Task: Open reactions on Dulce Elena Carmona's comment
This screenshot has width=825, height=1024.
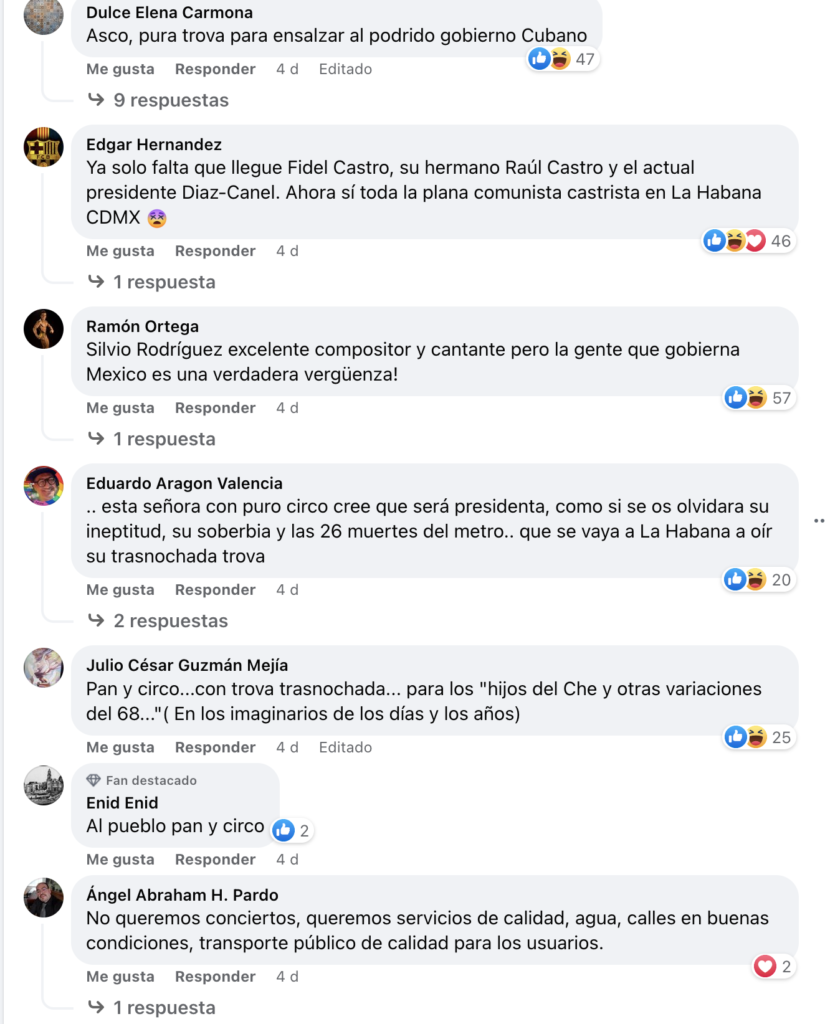Action: [563, 59]
